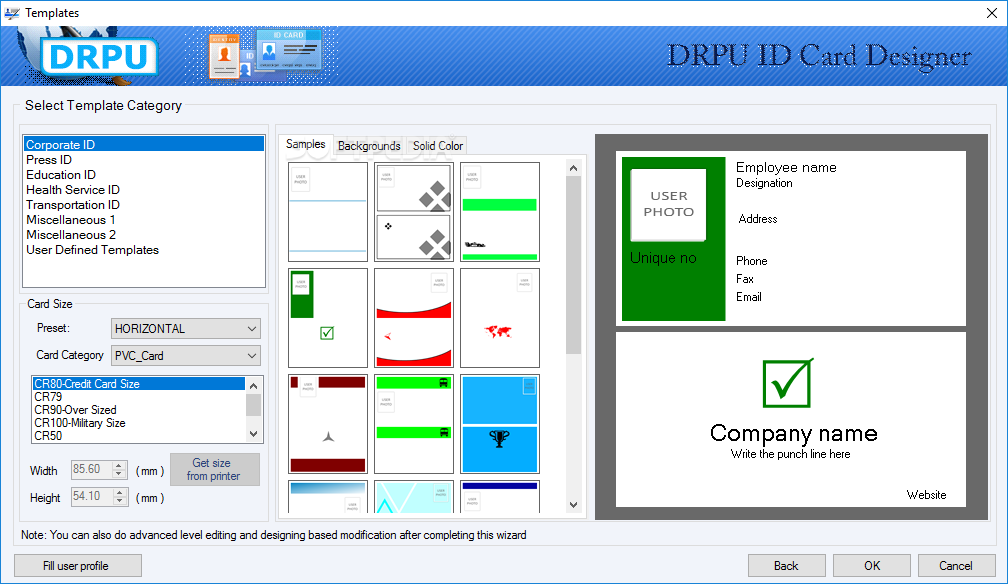Image resolution: width=1008 pixels, height=584 pixels.
Task: Decrease Height with spinner down arrow
Action: click(119, 501)
